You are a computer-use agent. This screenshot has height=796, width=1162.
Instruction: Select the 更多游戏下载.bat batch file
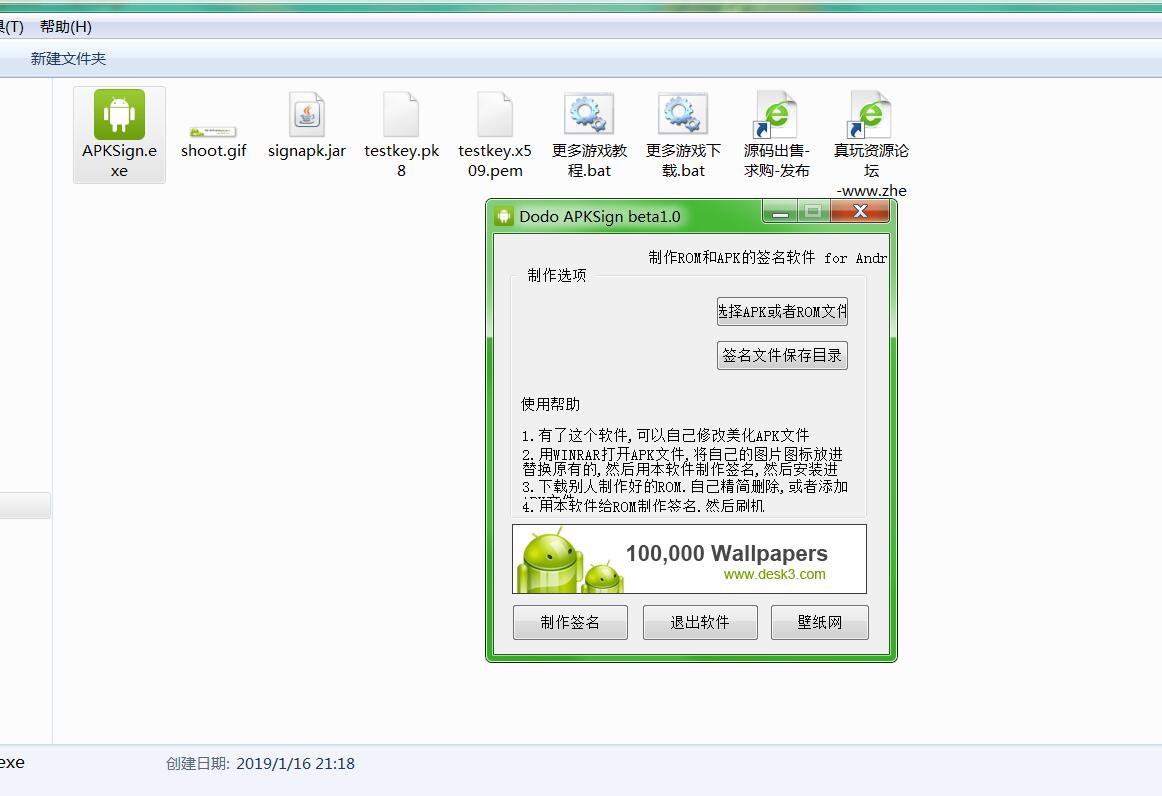click(x=683, y=115)
